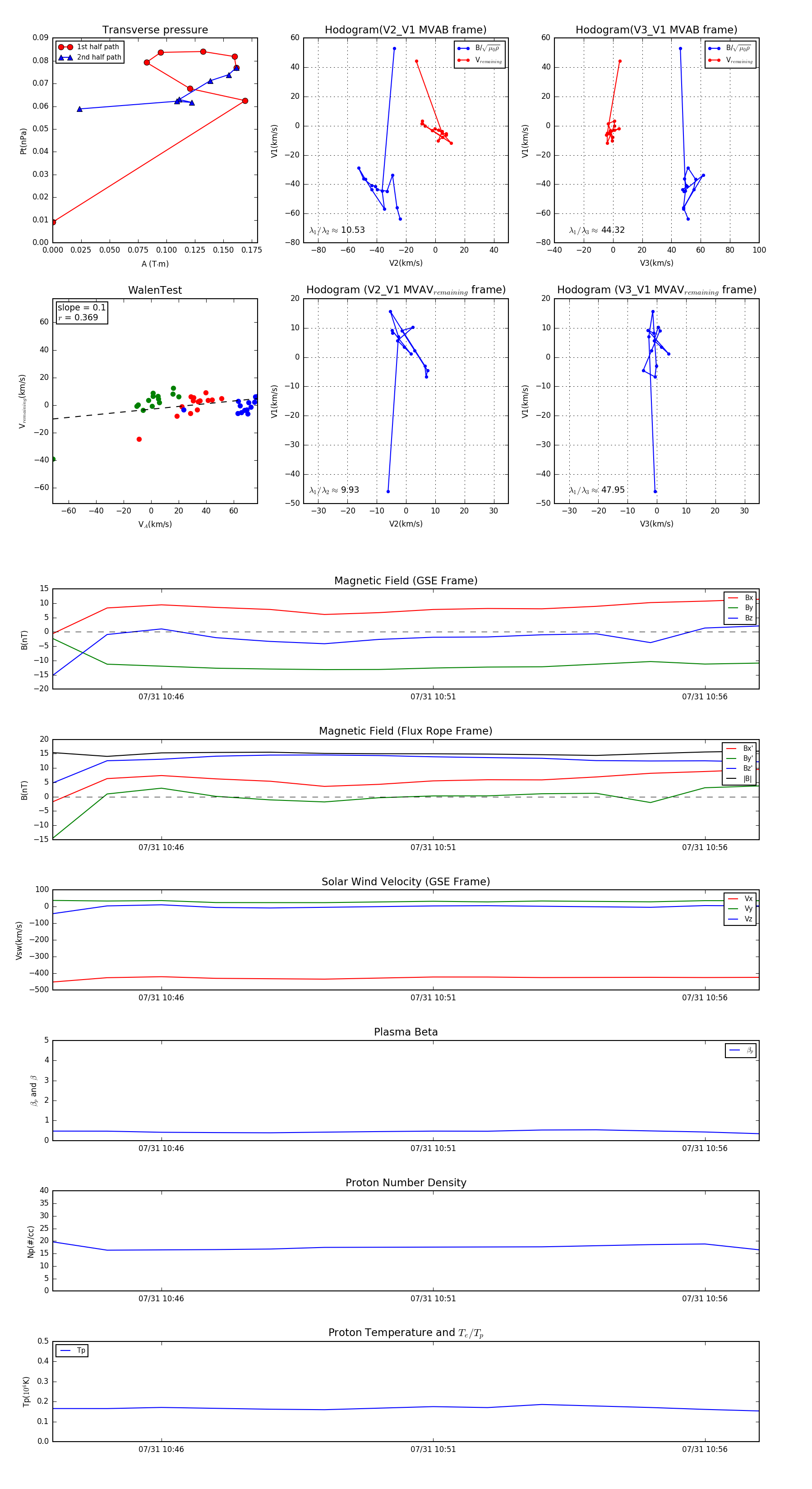The image size is (812, 1489).
Task: Click the "-500" y-tick in Solar Wind Velocity
Action: (40, 990)
